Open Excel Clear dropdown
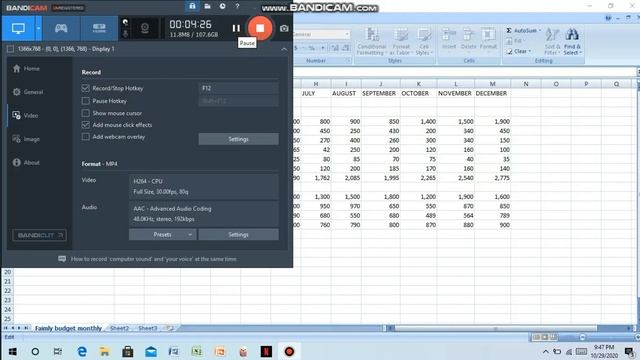This screenshot has height=360, width=640. pos(519,51)
